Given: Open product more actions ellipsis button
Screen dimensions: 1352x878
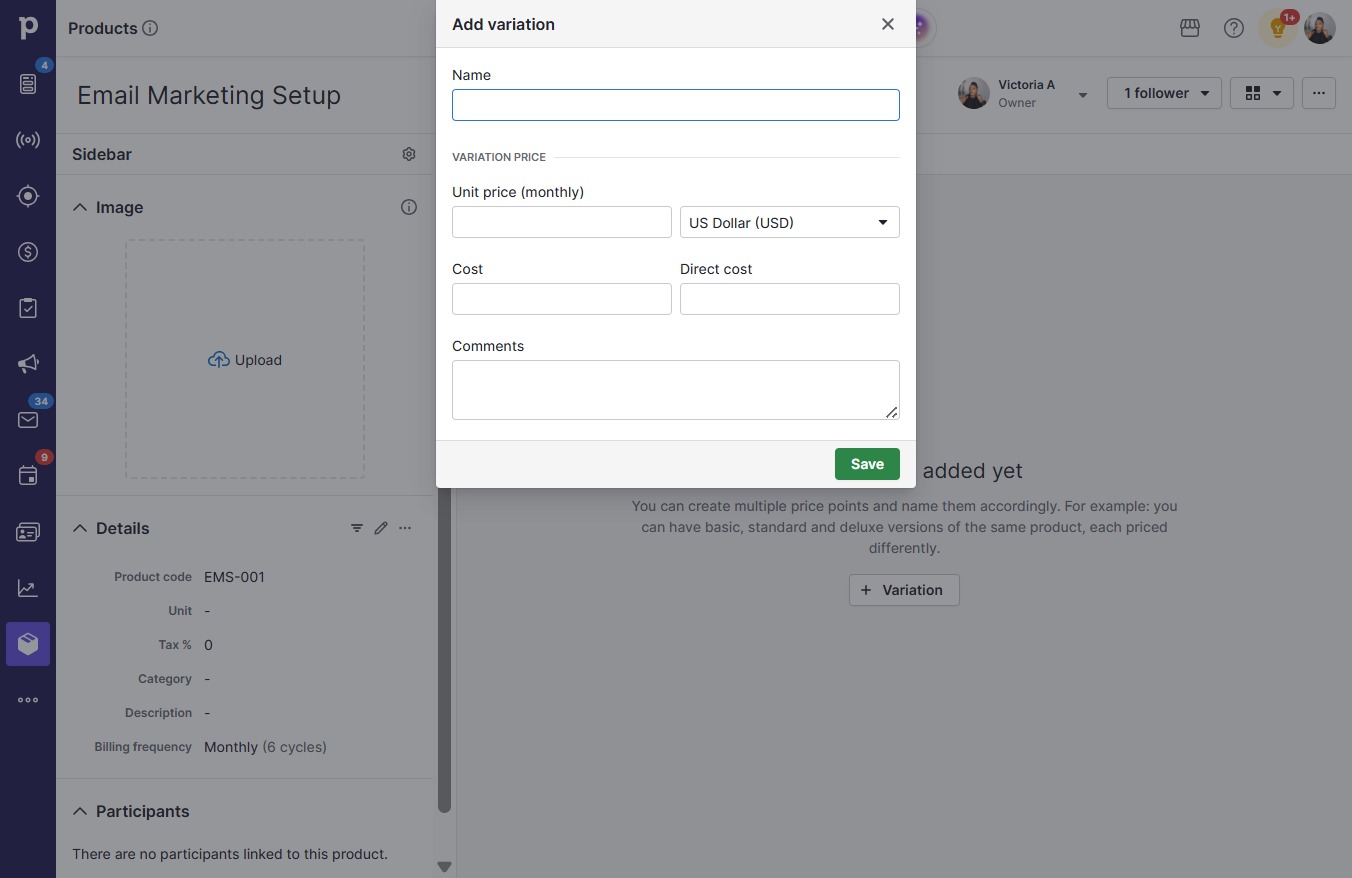Looking at the screenshot, I should (x=1319, y=93).
